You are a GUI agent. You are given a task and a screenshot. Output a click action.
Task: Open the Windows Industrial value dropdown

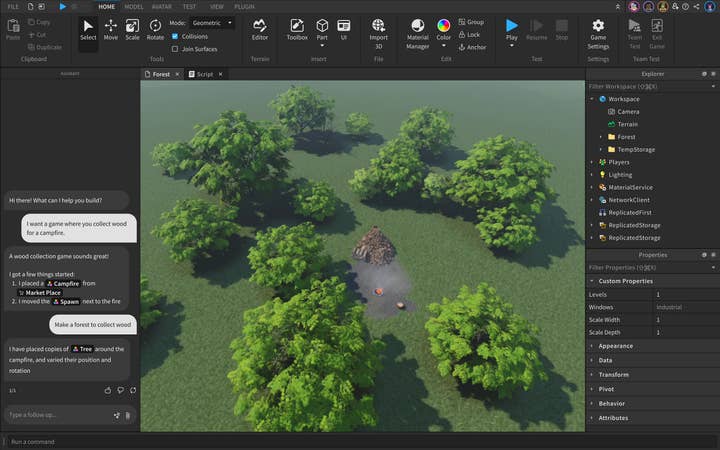[x=686, y=307]
